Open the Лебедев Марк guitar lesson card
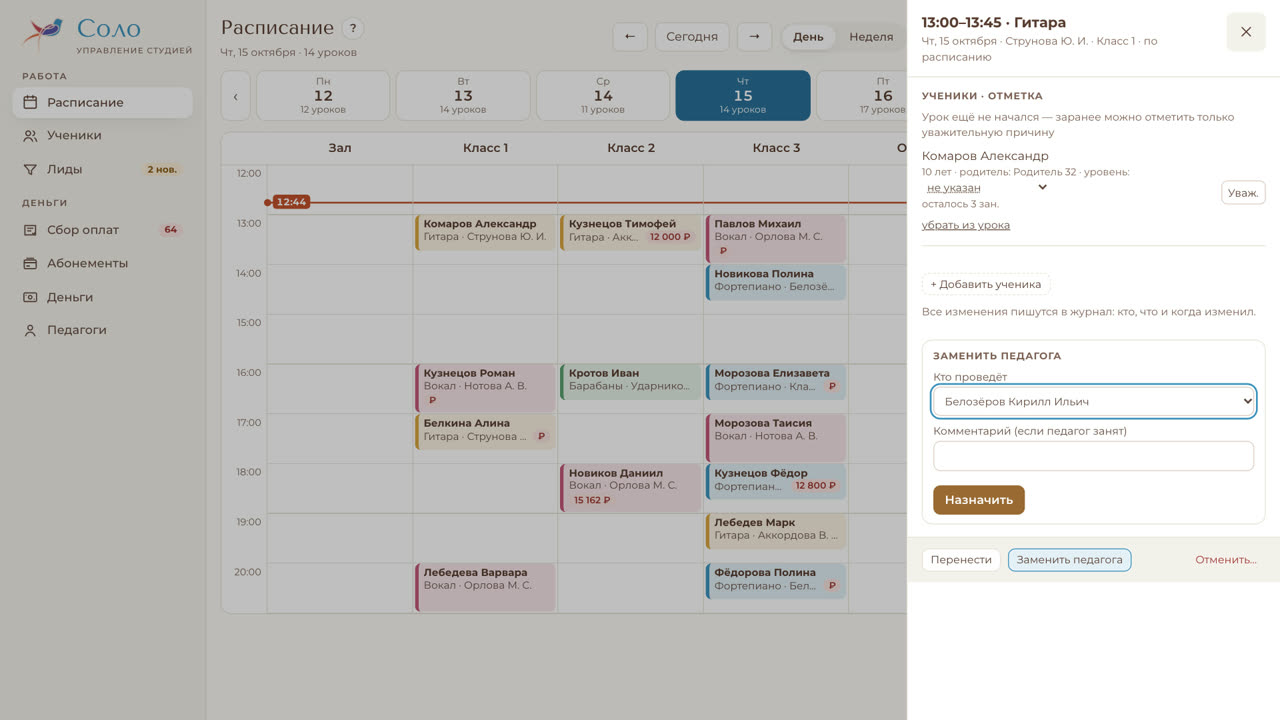This screenshot has width=1280, height=720. coord(776,531)
